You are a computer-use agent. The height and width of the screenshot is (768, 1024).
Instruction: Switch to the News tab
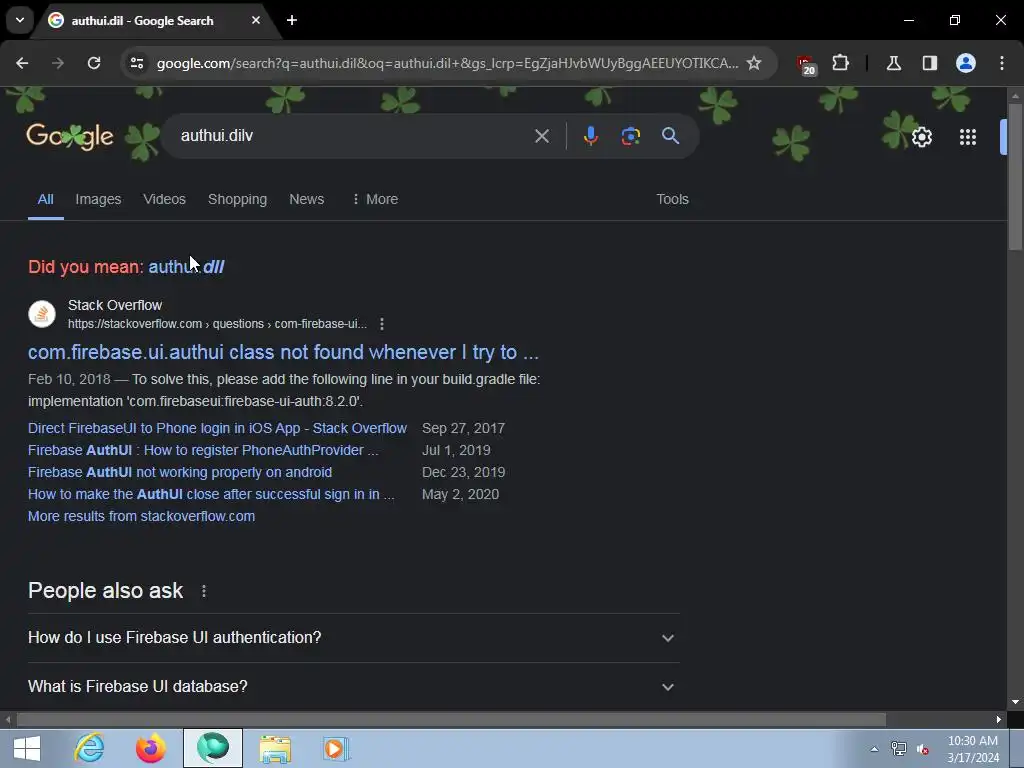pyautogui.click(x=306, y=199)
